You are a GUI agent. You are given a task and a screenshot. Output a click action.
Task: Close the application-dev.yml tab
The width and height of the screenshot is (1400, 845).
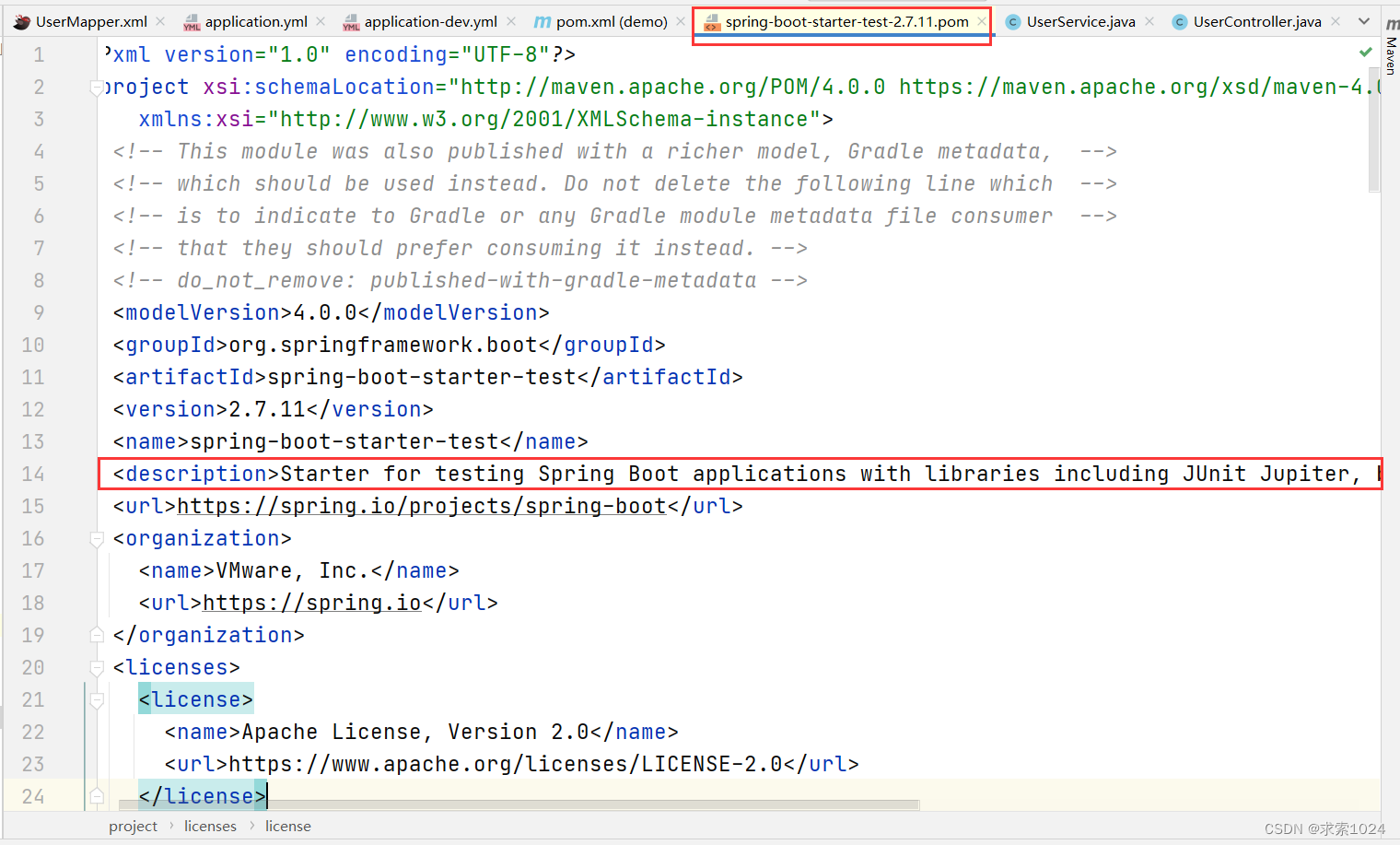click(x=511, y=21)
